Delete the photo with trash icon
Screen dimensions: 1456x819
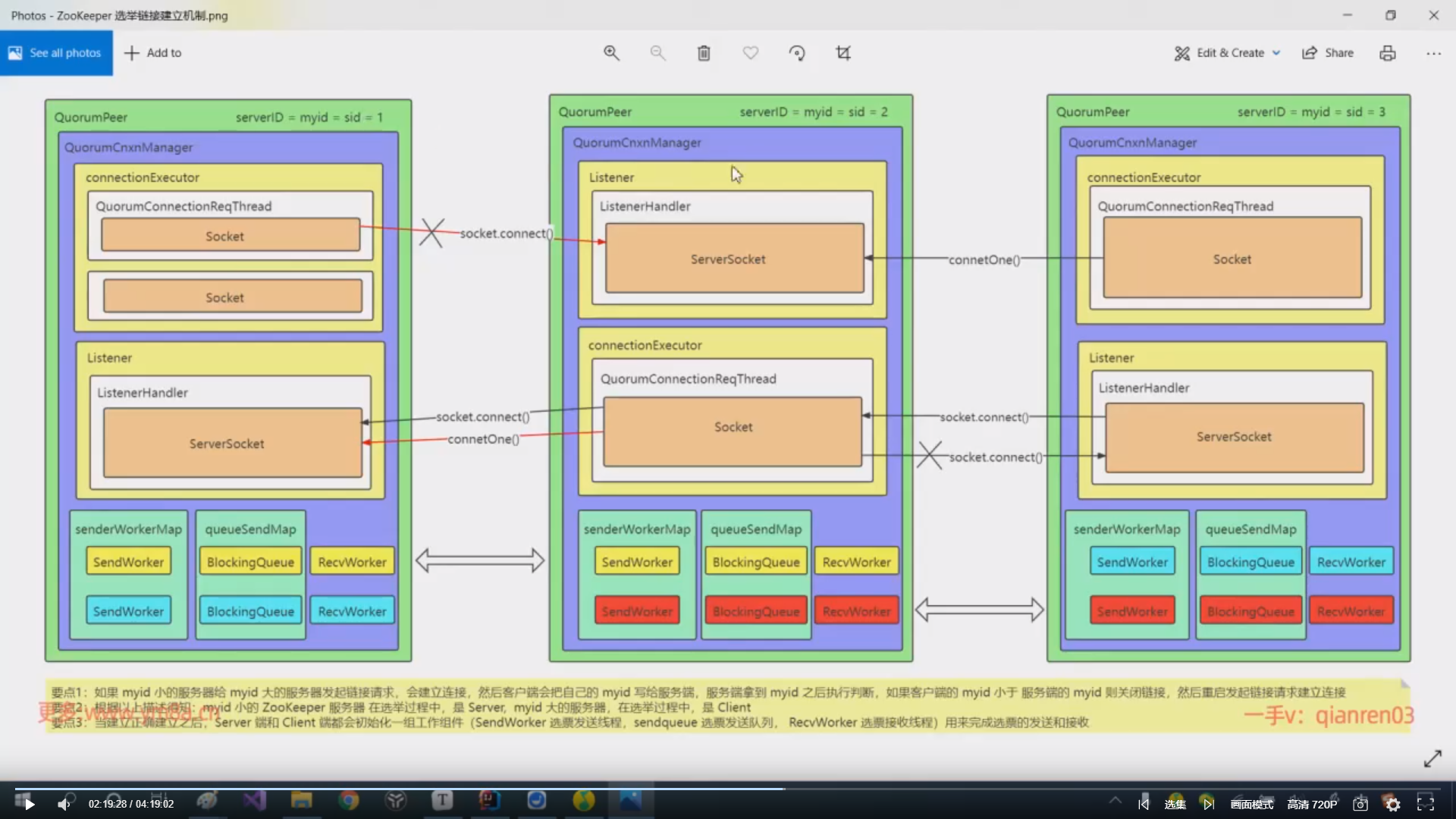(x=704, y=53)
